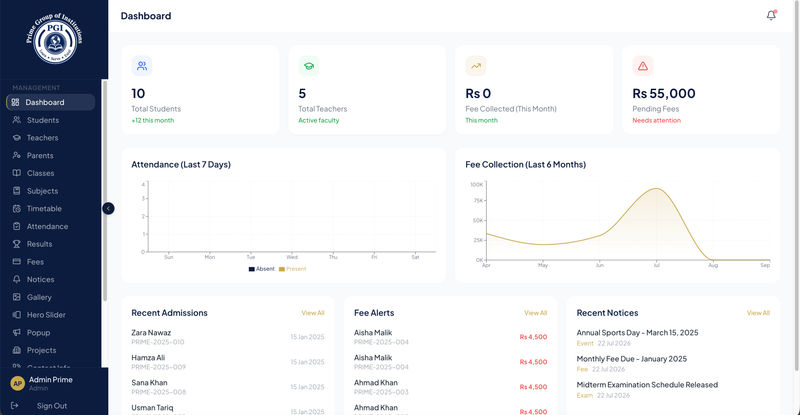Click the Notices bell icon in the sidebar
800x415 pixels.
[x=17, y=279]
